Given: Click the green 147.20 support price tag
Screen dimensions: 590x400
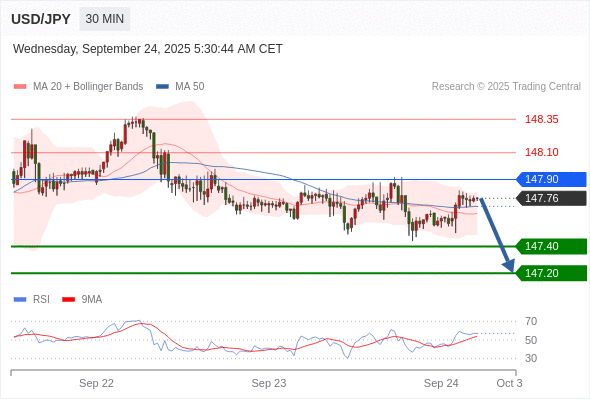Looking at the screenshot, I should [x=551, y=273].
